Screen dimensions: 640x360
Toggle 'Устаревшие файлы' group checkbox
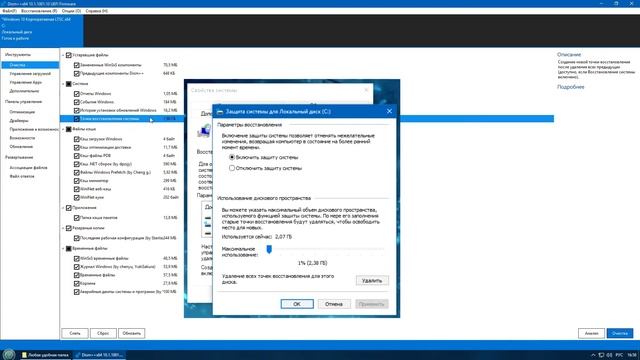click(x=69, y=55)
